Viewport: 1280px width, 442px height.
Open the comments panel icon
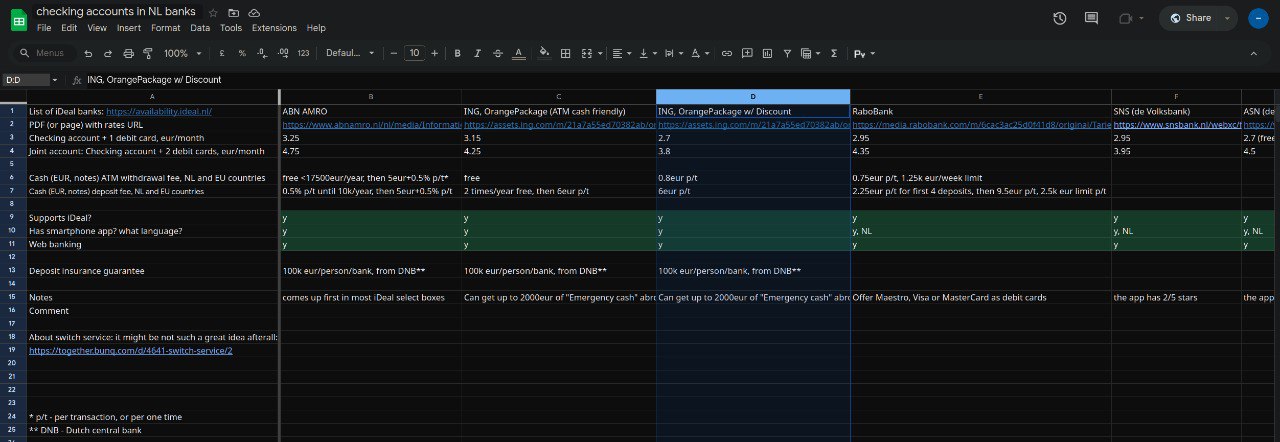tap(1091, 18)
